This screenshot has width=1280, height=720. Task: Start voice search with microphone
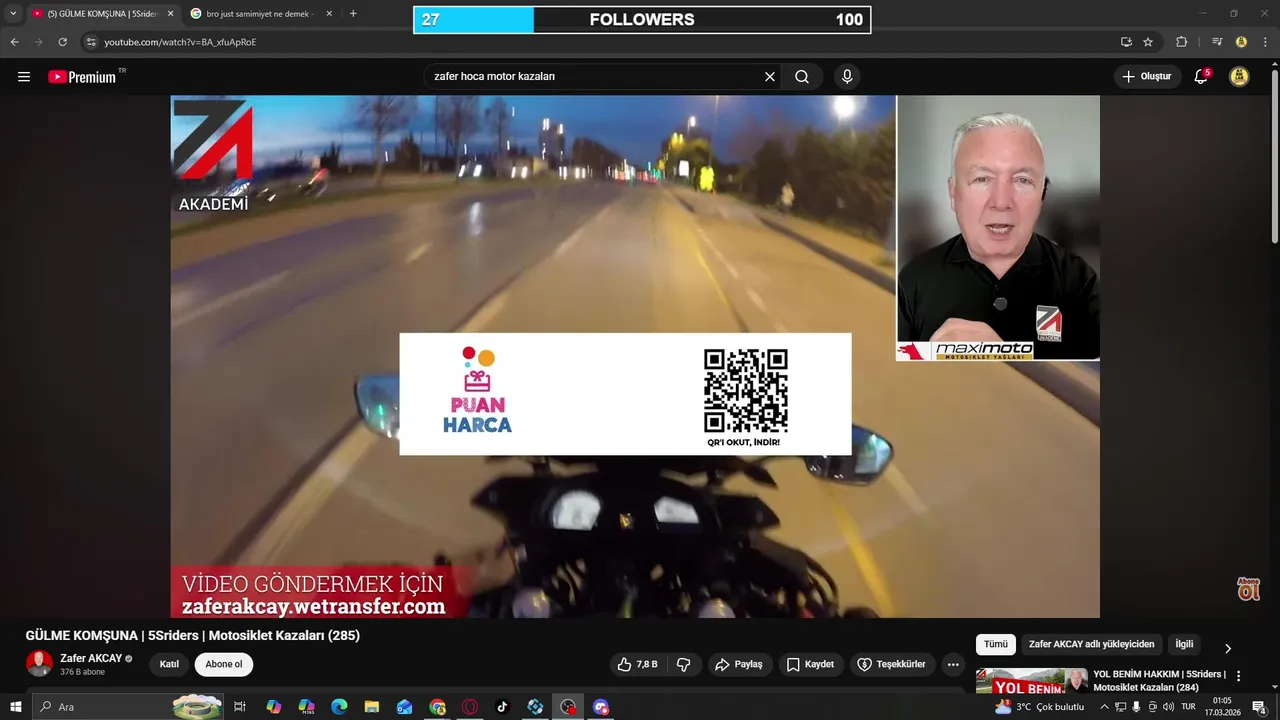point(847,77)
